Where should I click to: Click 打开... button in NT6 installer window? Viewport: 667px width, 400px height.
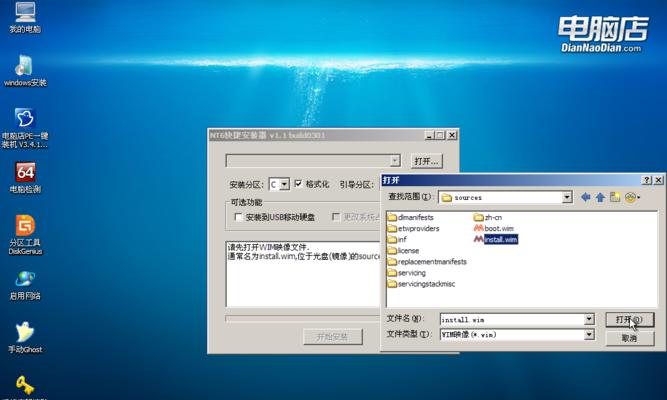click(426, 161)
